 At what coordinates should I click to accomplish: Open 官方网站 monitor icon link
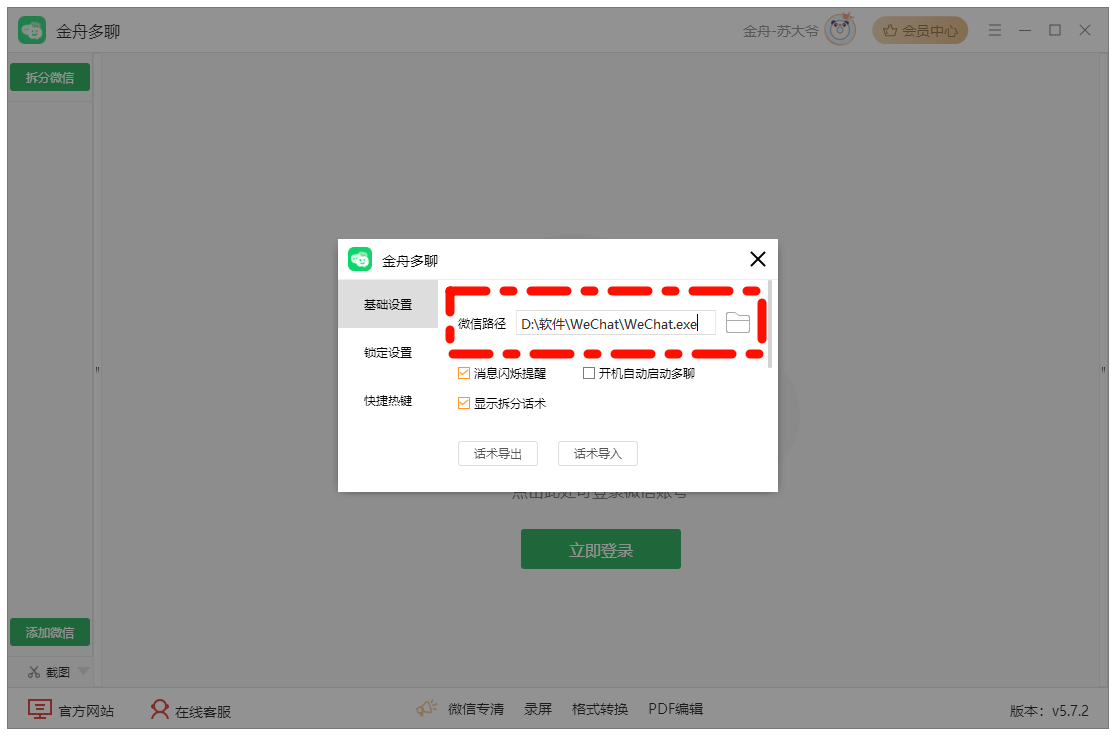tap(39, 709)
